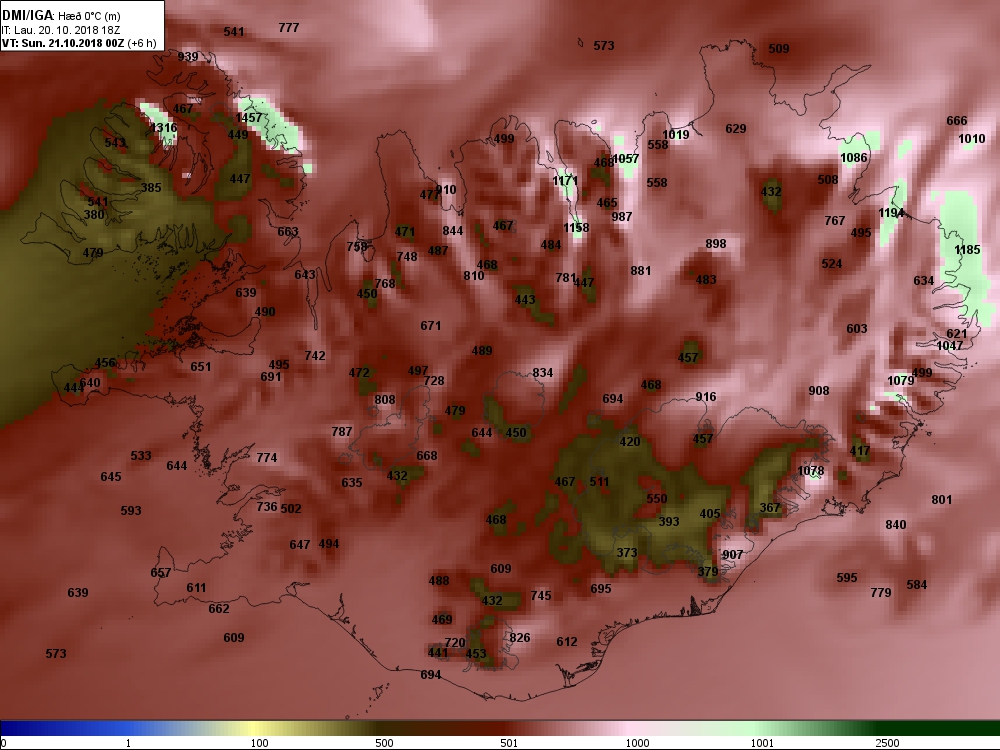Click the 367 value on the map
Image resolution: width=1000 pixels, height=750 pixels.
(x=770, y=508)
